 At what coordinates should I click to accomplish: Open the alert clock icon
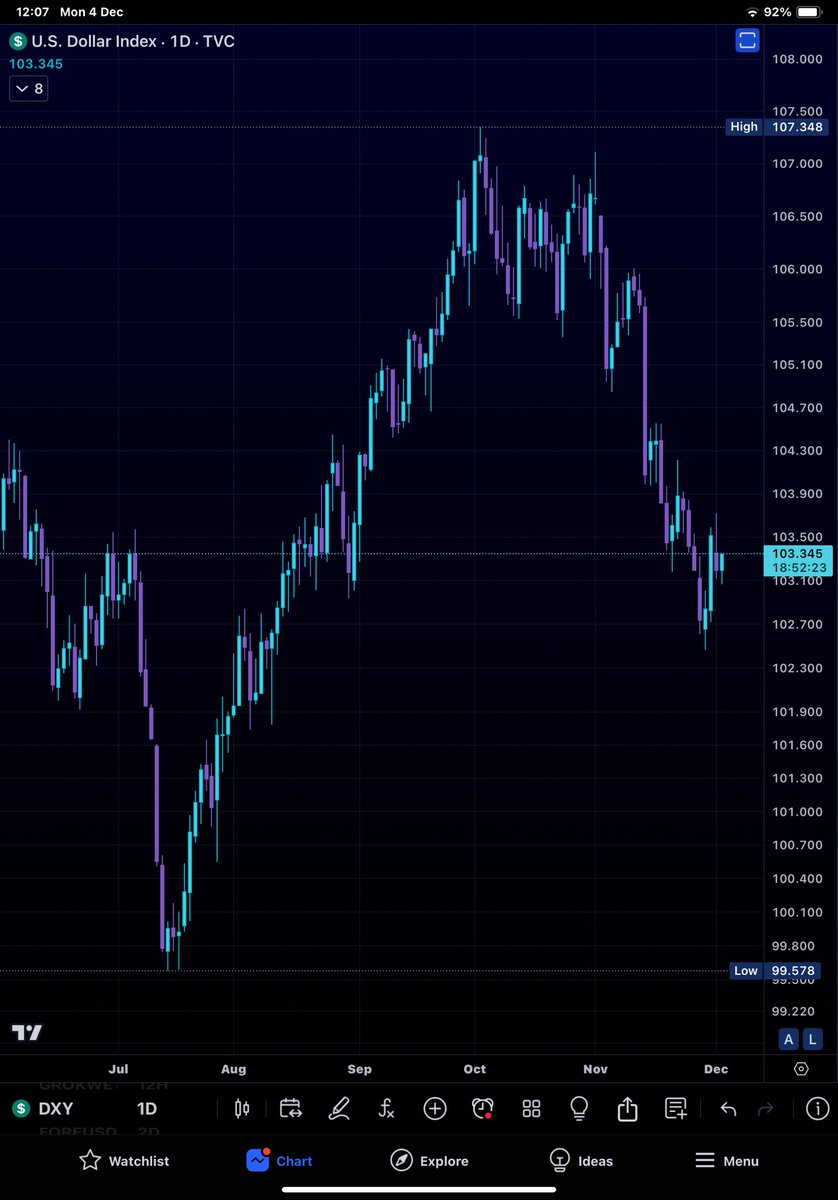pos(483,1108)
